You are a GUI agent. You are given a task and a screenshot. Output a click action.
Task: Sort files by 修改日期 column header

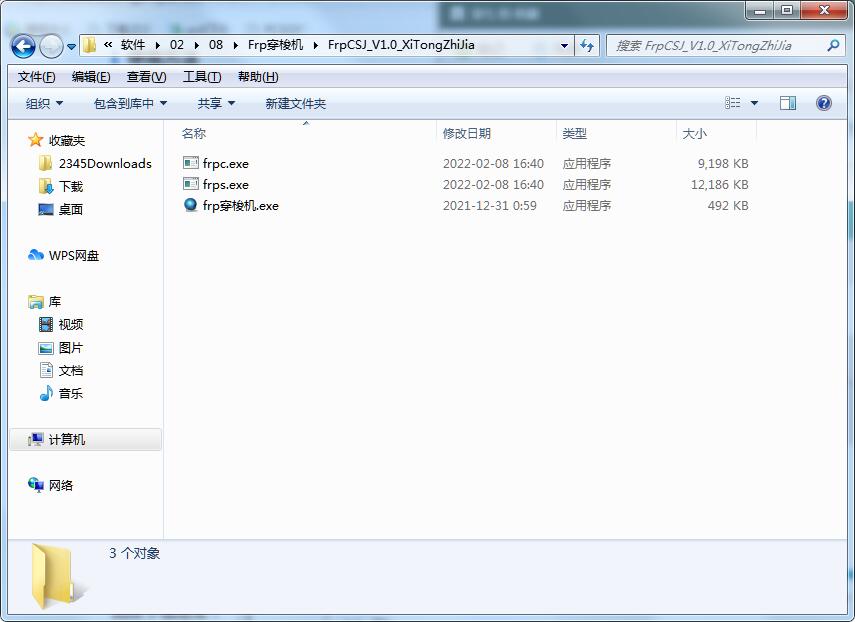tap(467, 133)
